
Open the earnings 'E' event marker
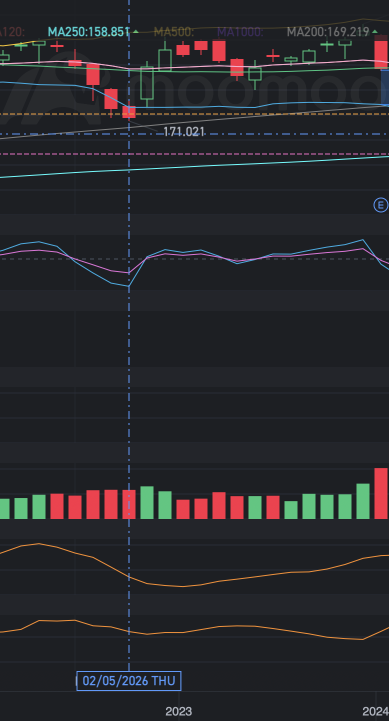pyautogui.click(x=381, y=205)
